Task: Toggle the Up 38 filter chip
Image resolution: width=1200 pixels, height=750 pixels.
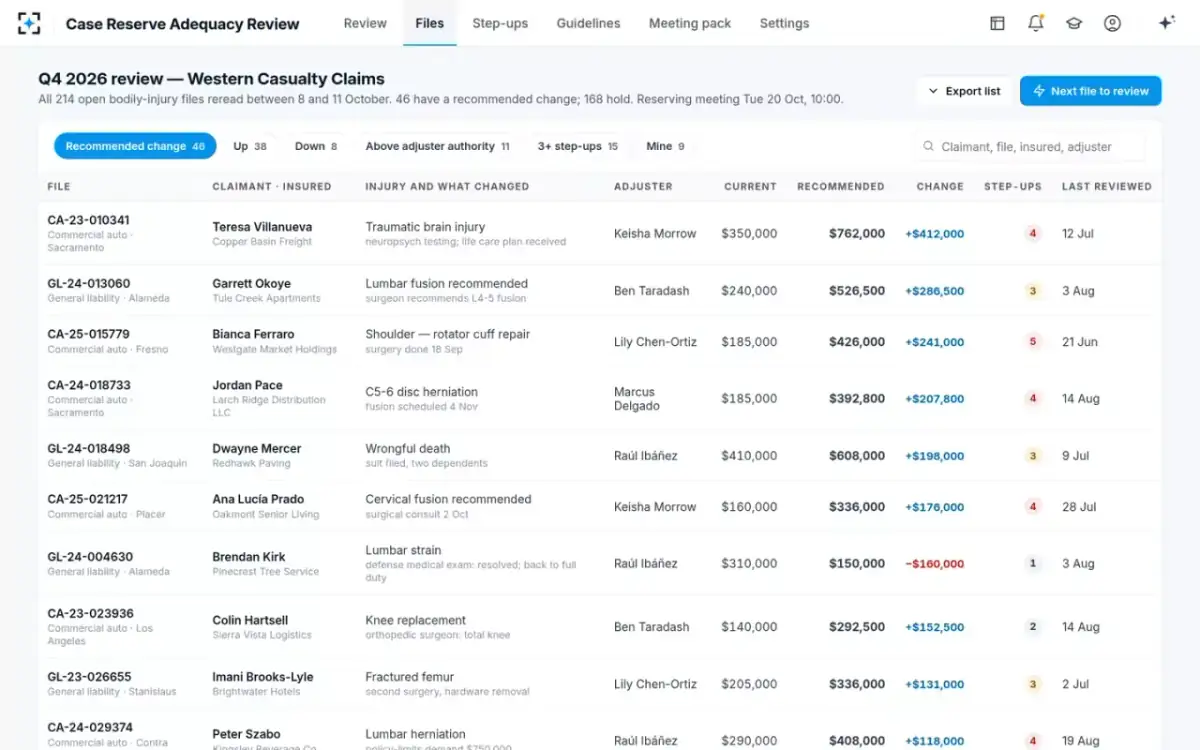Action: (250, 146)
